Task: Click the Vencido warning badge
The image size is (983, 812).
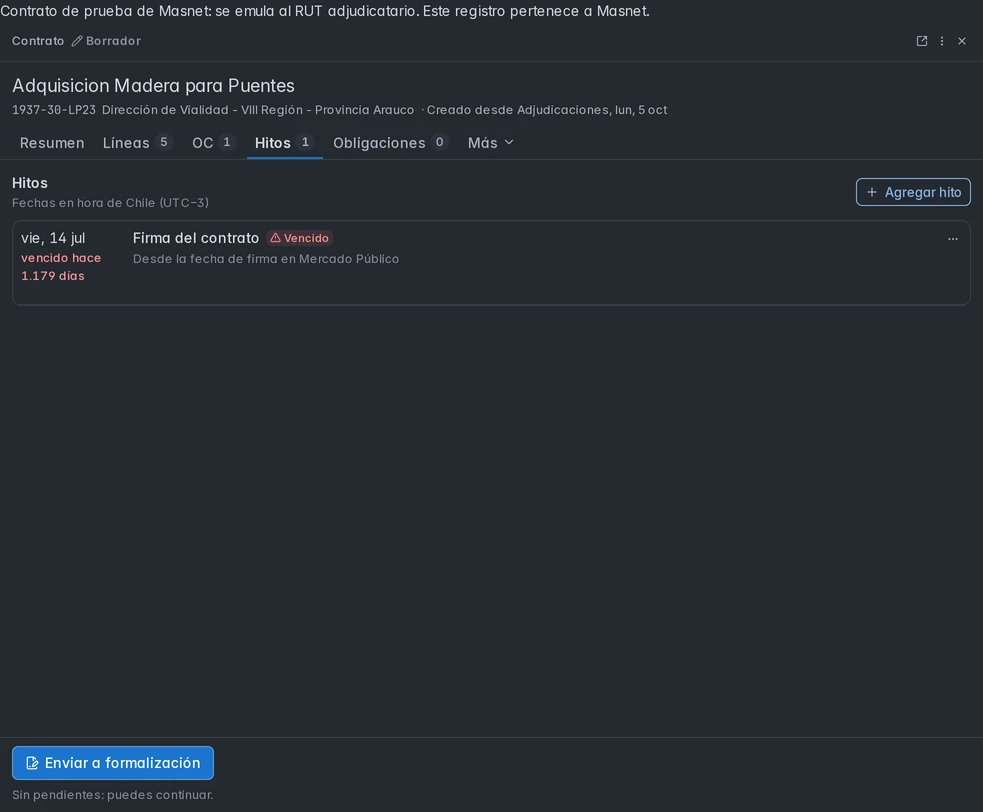Action: pyautogui.click(x=300, y=238)
